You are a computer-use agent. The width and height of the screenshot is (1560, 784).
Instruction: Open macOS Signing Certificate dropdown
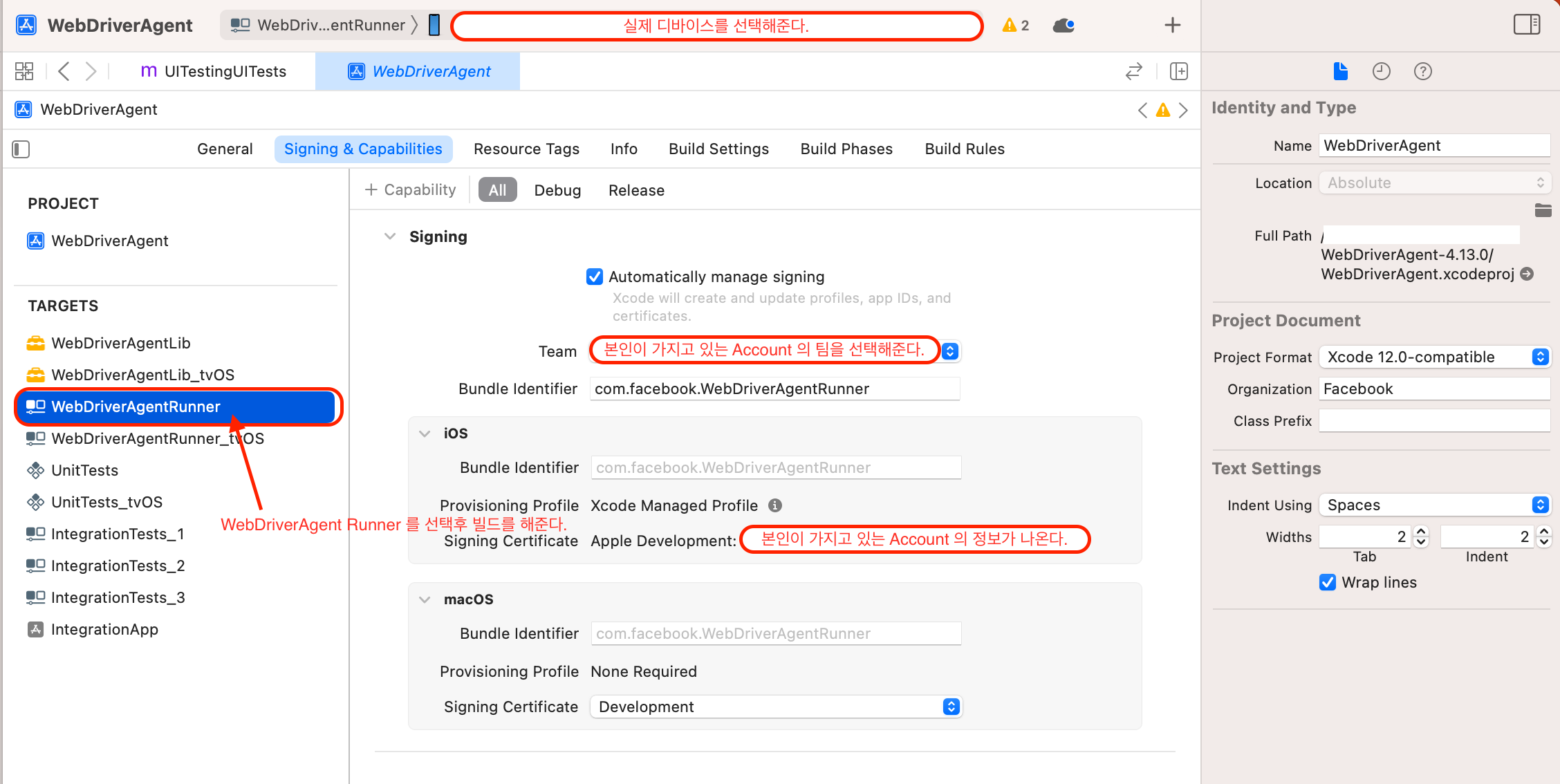[x=776, y=707]
